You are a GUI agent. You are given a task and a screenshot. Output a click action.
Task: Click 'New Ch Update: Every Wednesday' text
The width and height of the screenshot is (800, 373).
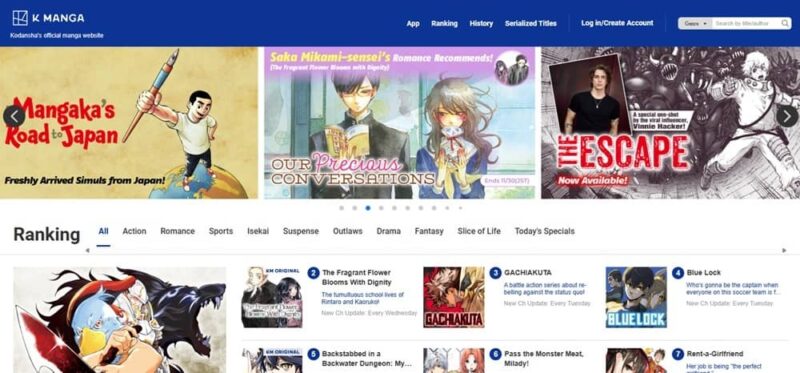coord(369,313)
